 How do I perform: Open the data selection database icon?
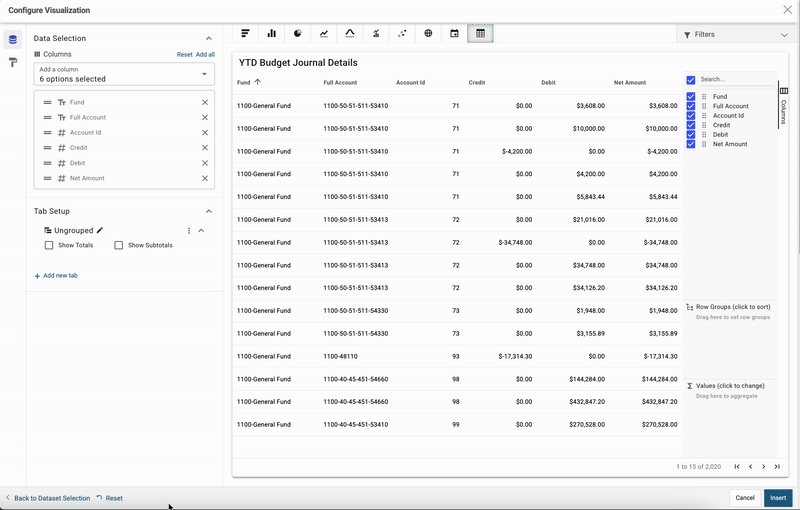tap(13, 39)
